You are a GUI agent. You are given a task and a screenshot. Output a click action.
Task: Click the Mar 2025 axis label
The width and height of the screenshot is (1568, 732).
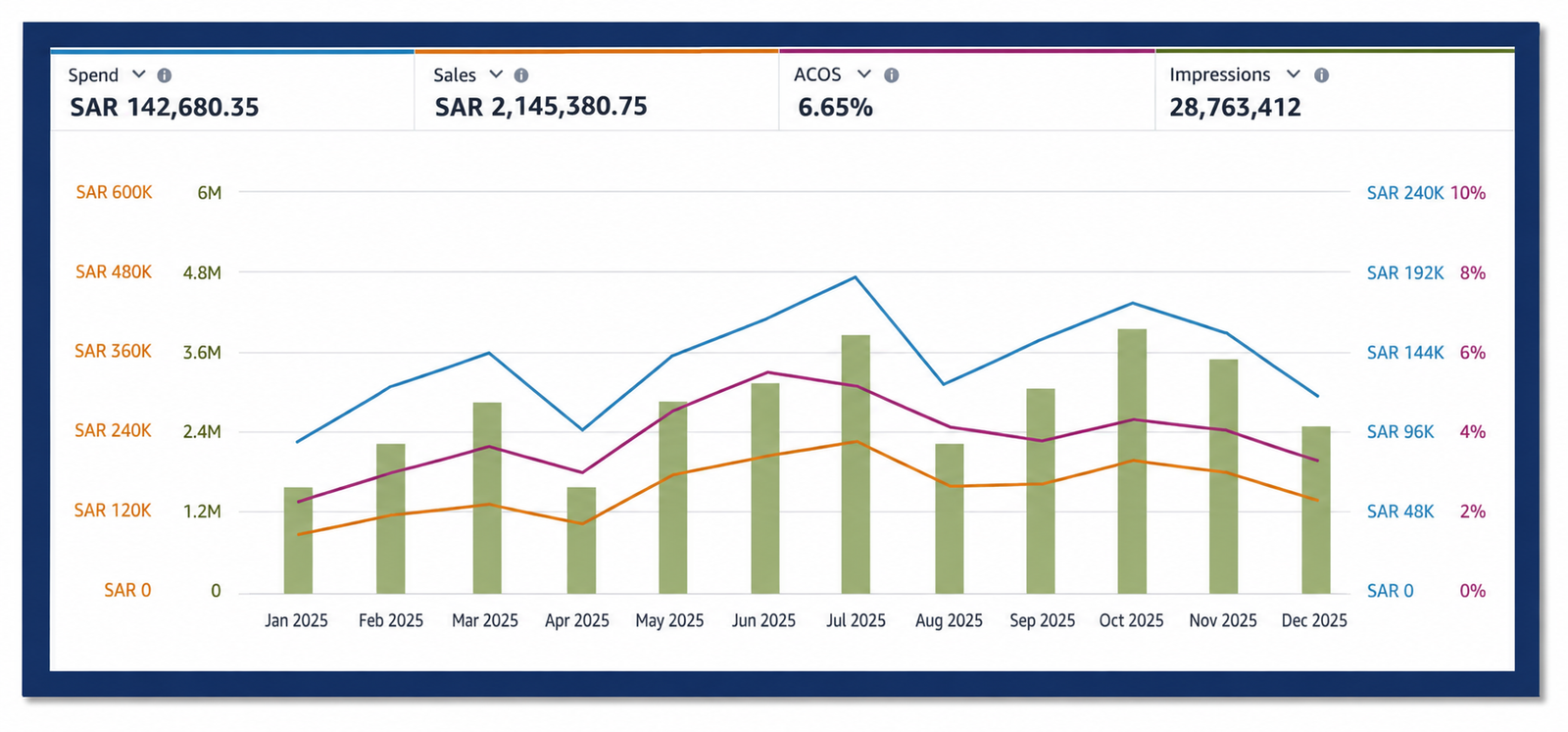pyautogui.click(x=485, y=620)
